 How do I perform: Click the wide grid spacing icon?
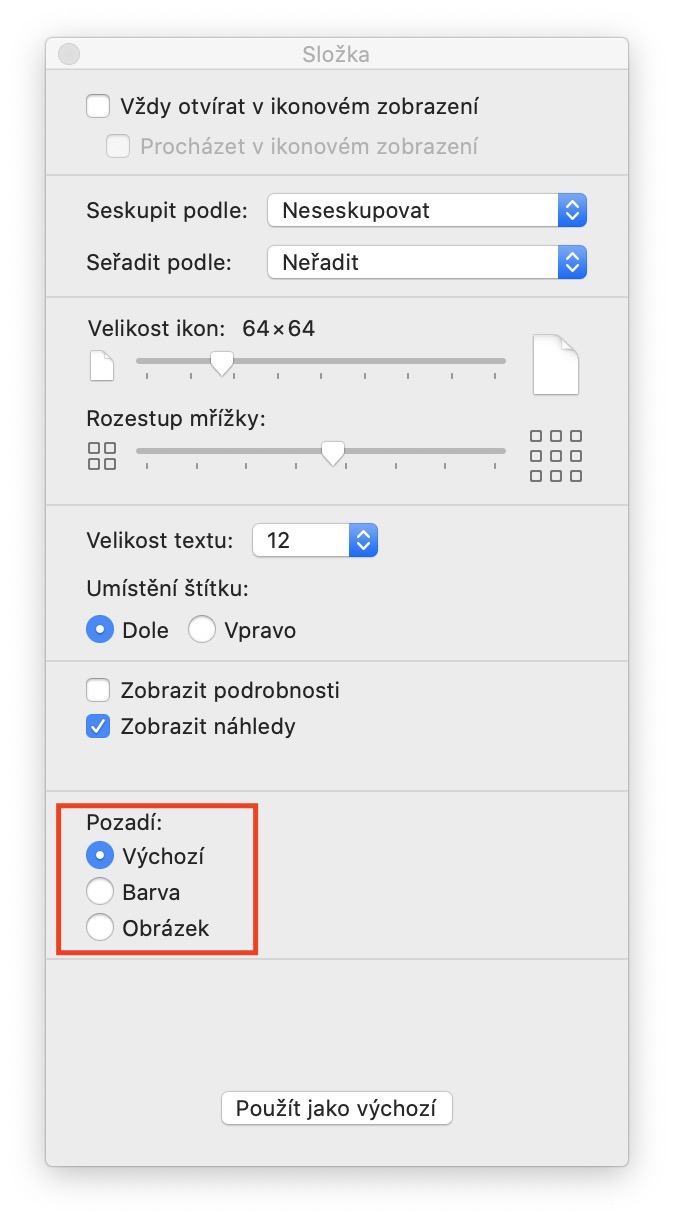click(x=556, y=456)
